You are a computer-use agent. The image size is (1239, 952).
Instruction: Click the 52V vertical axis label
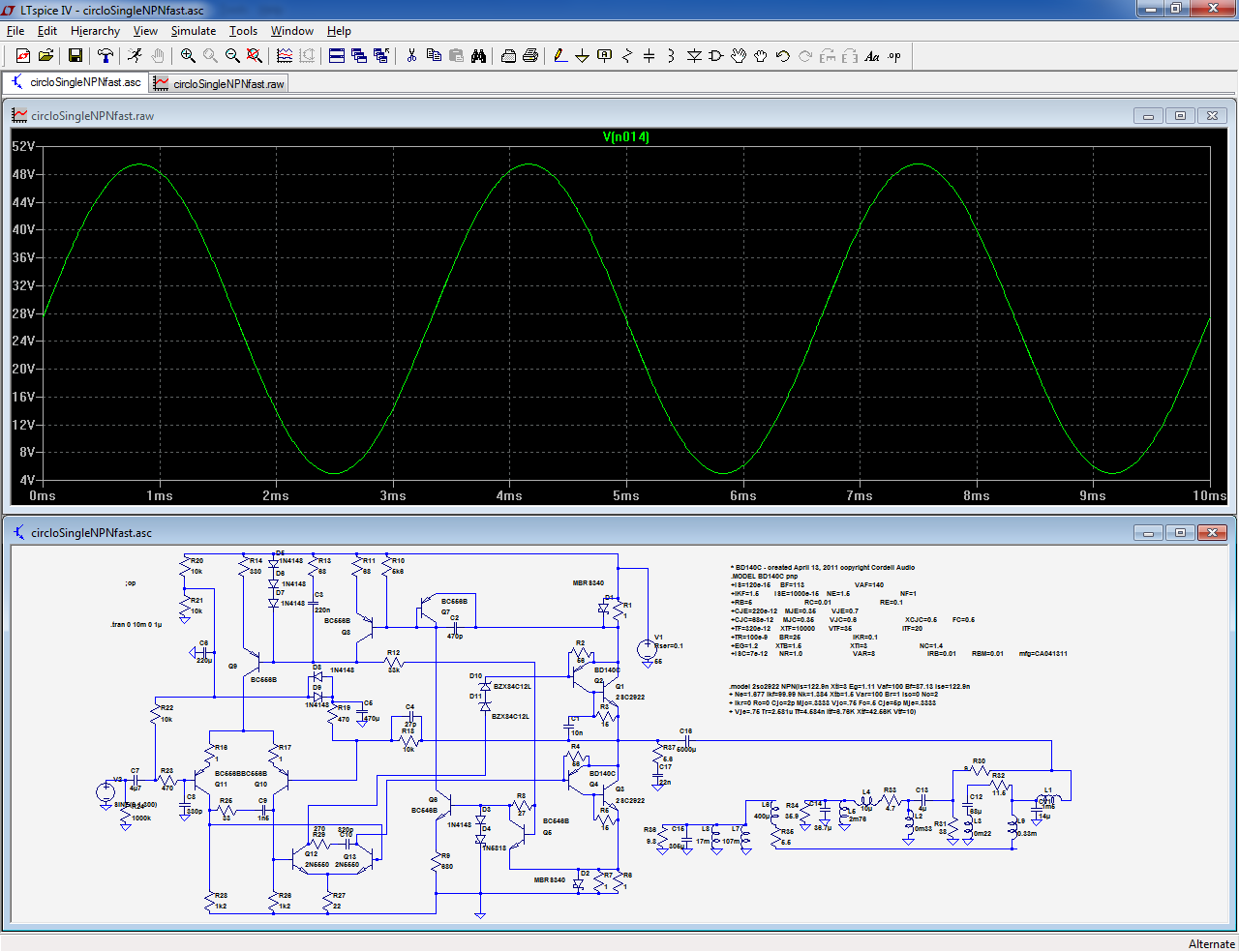[x=23, y=146]
